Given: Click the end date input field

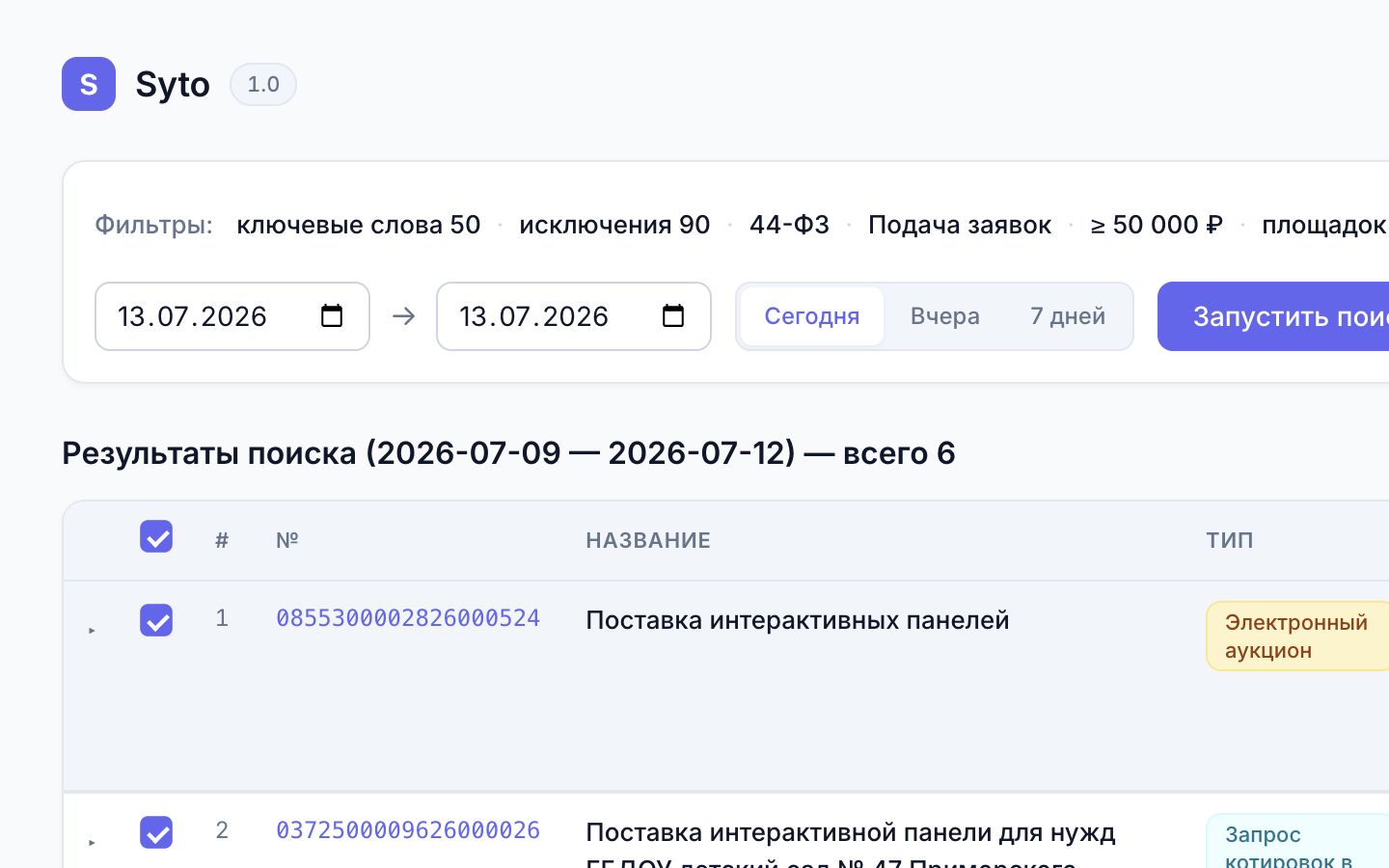Looking at the screenshot, I should pos(574,316).
